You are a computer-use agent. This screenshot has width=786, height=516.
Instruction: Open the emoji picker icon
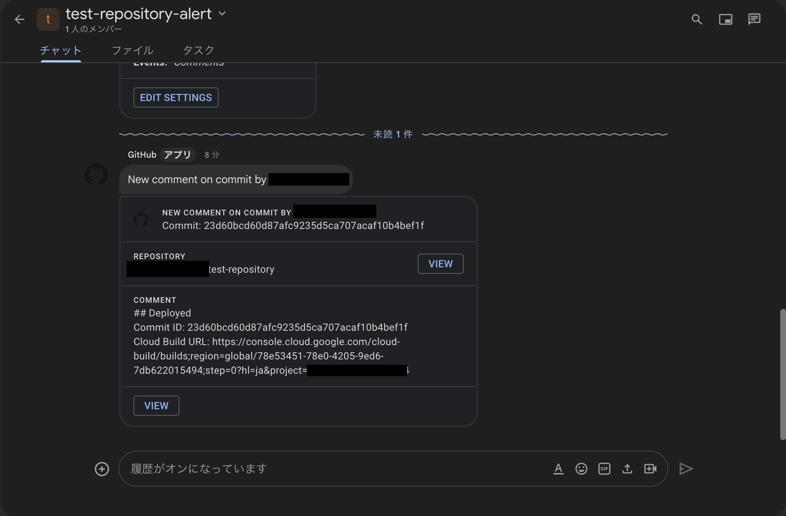(x=581, y=469)
